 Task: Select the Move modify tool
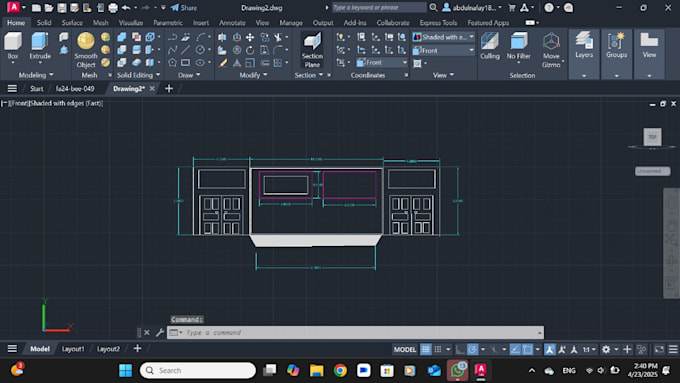tap(250, 37)
